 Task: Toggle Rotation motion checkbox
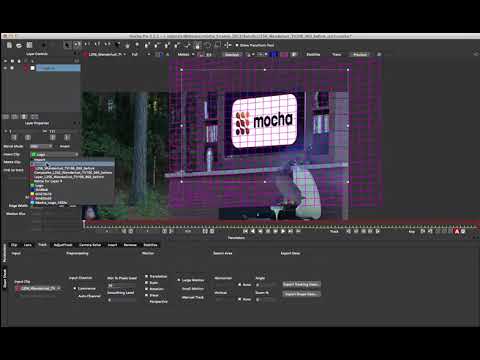tap(146, 289)
